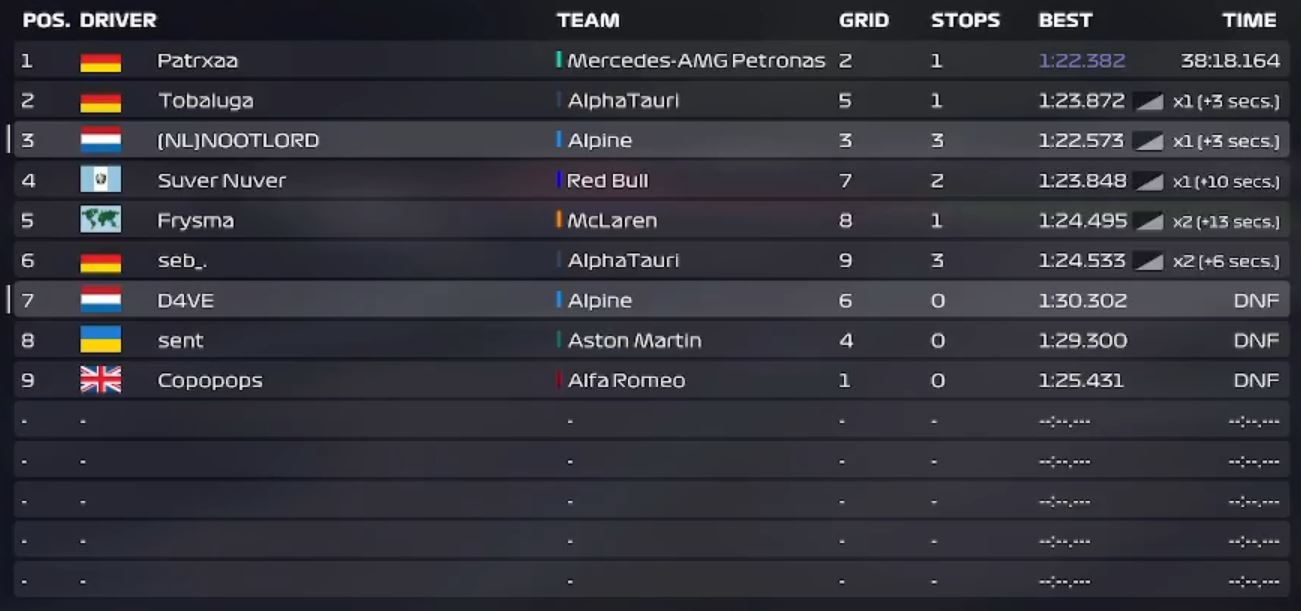Click the Guatemala flag beside Suver Nuver
Screen dimensions: 1301x611
(x=100, y=181)
